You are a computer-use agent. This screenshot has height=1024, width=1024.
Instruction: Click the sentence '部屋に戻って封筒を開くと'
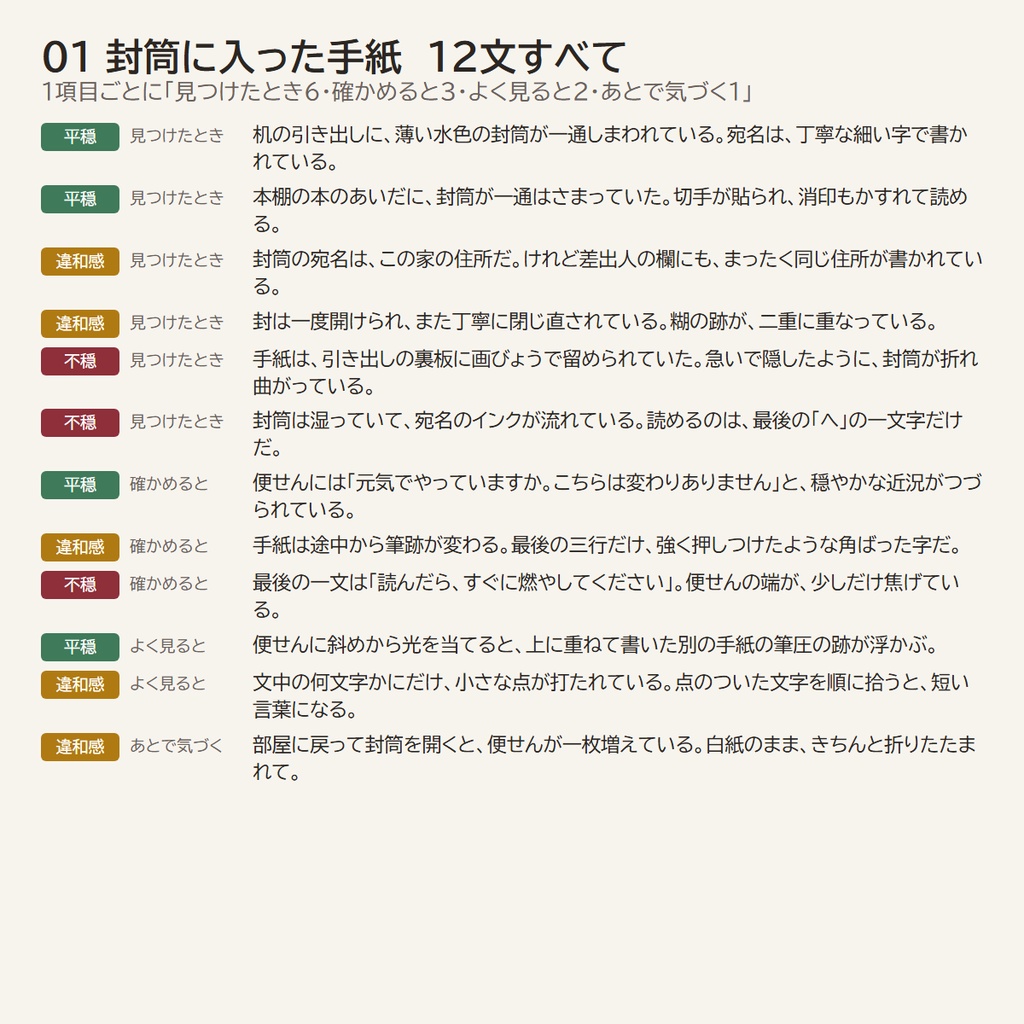[615, 758]
